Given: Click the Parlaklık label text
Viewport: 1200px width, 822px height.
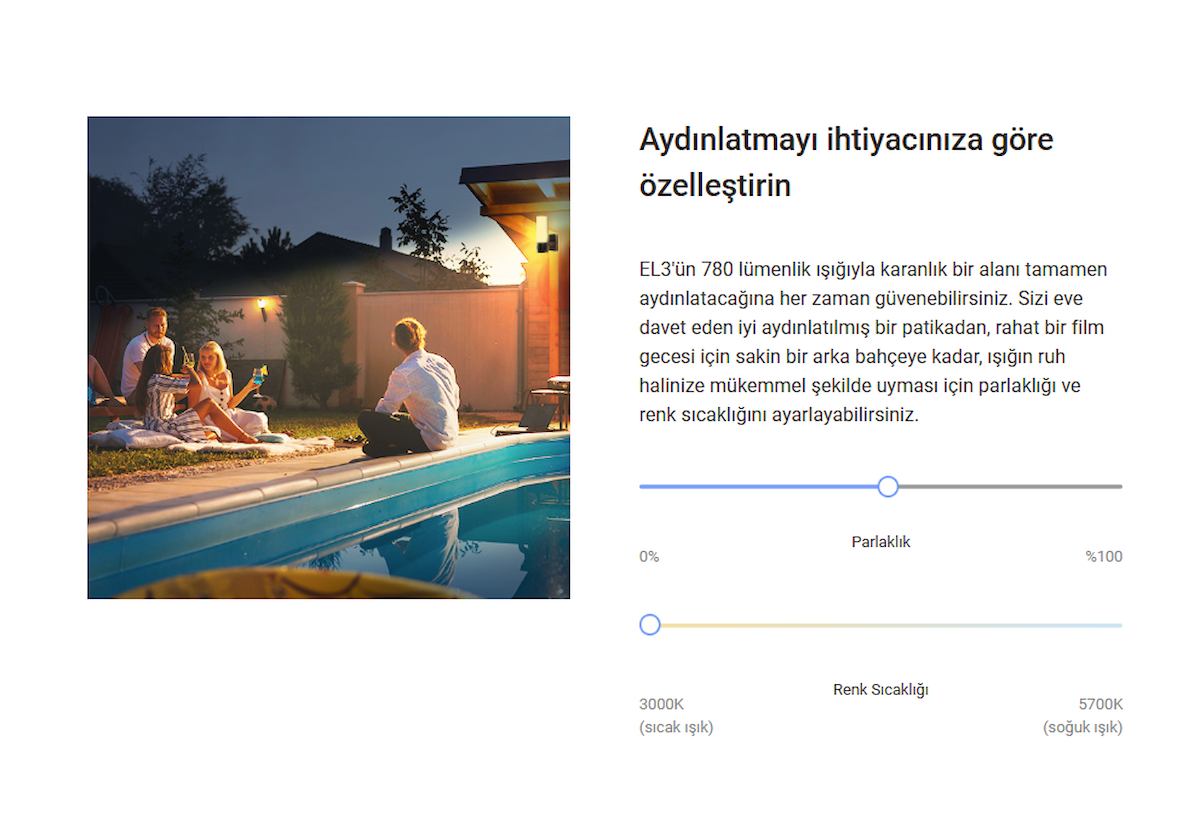Looking at the screenshot, I should pos(881,542).
